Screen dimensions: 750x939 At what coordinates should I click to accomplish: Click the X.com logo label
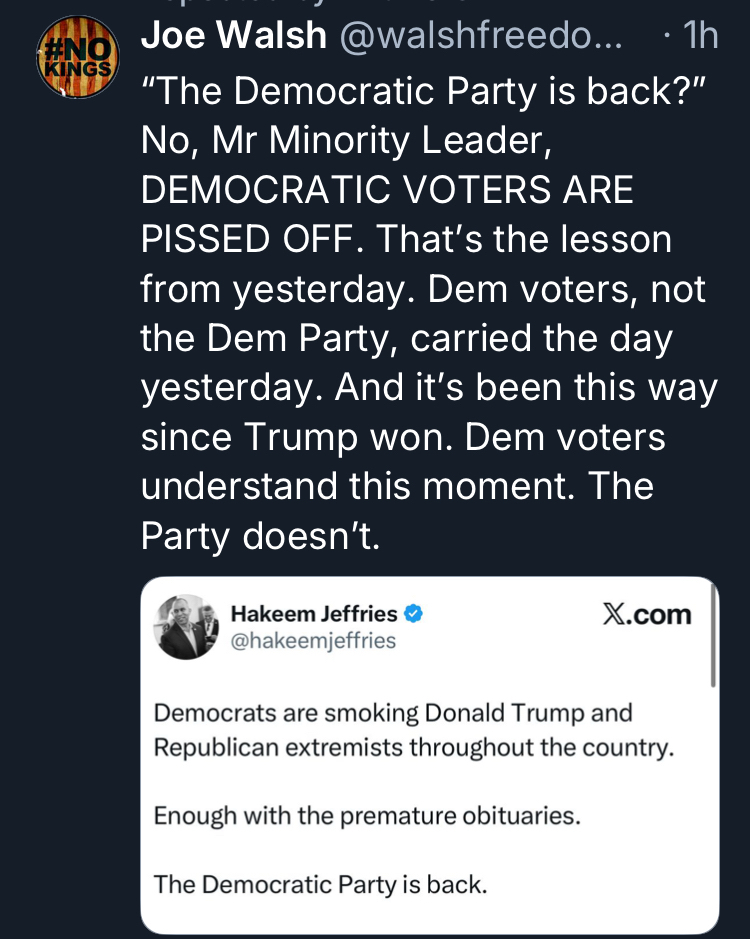click(x=647, y=615)
